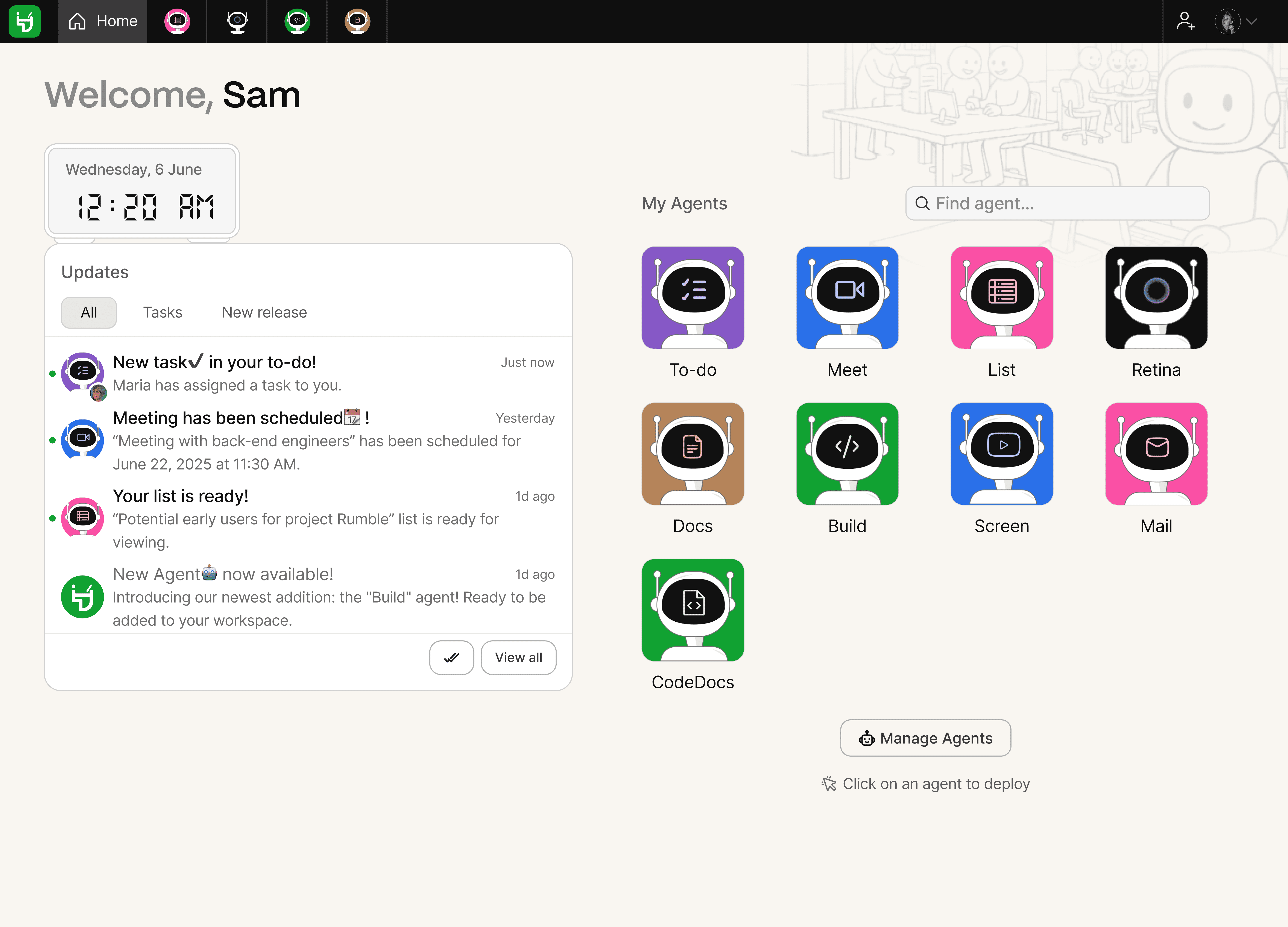Open the Mail agent
Image resolution: width=1288 pixels, height=927 pixels.
(x=1156, y=454)
